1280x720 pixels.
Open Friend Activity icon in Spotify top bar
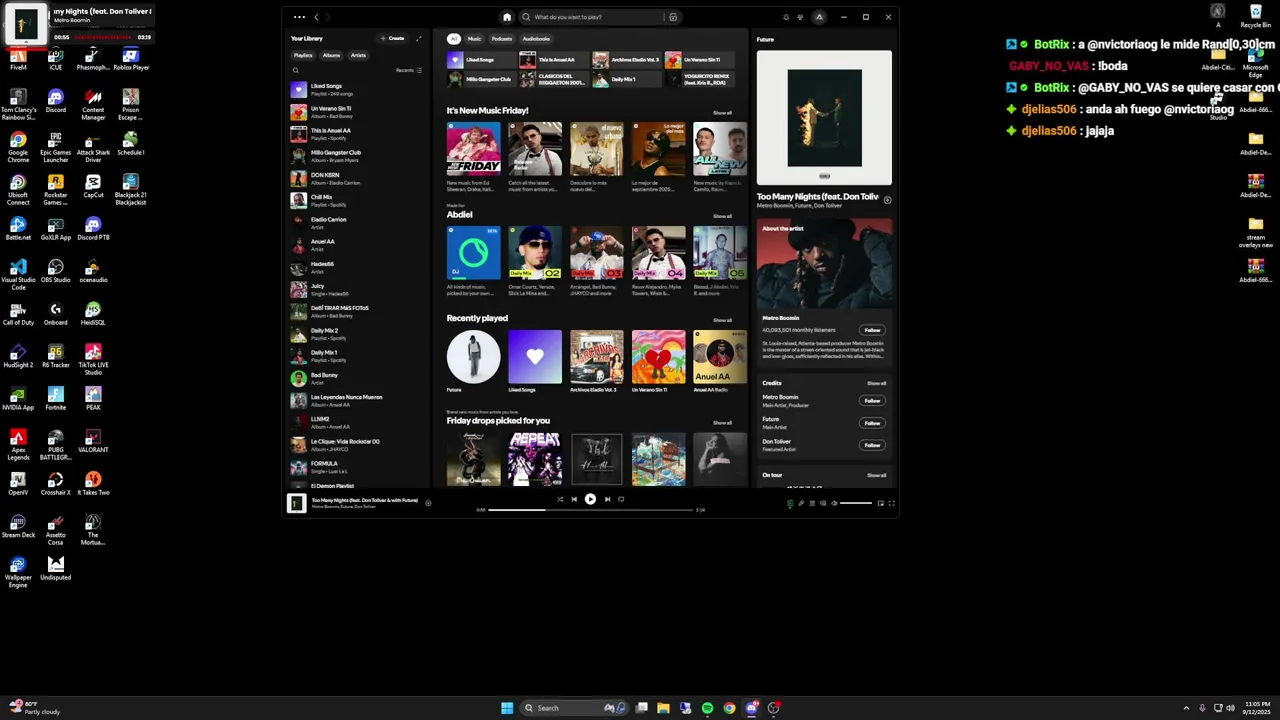point(800,17)
